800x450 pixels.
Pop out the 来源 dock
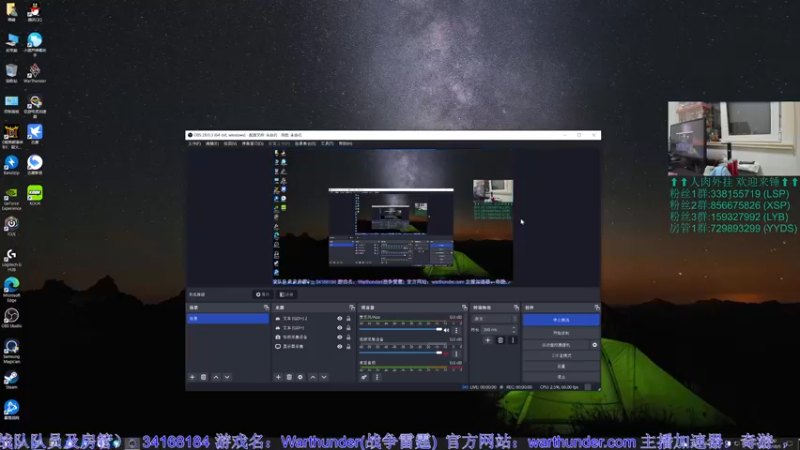[352, 308]
